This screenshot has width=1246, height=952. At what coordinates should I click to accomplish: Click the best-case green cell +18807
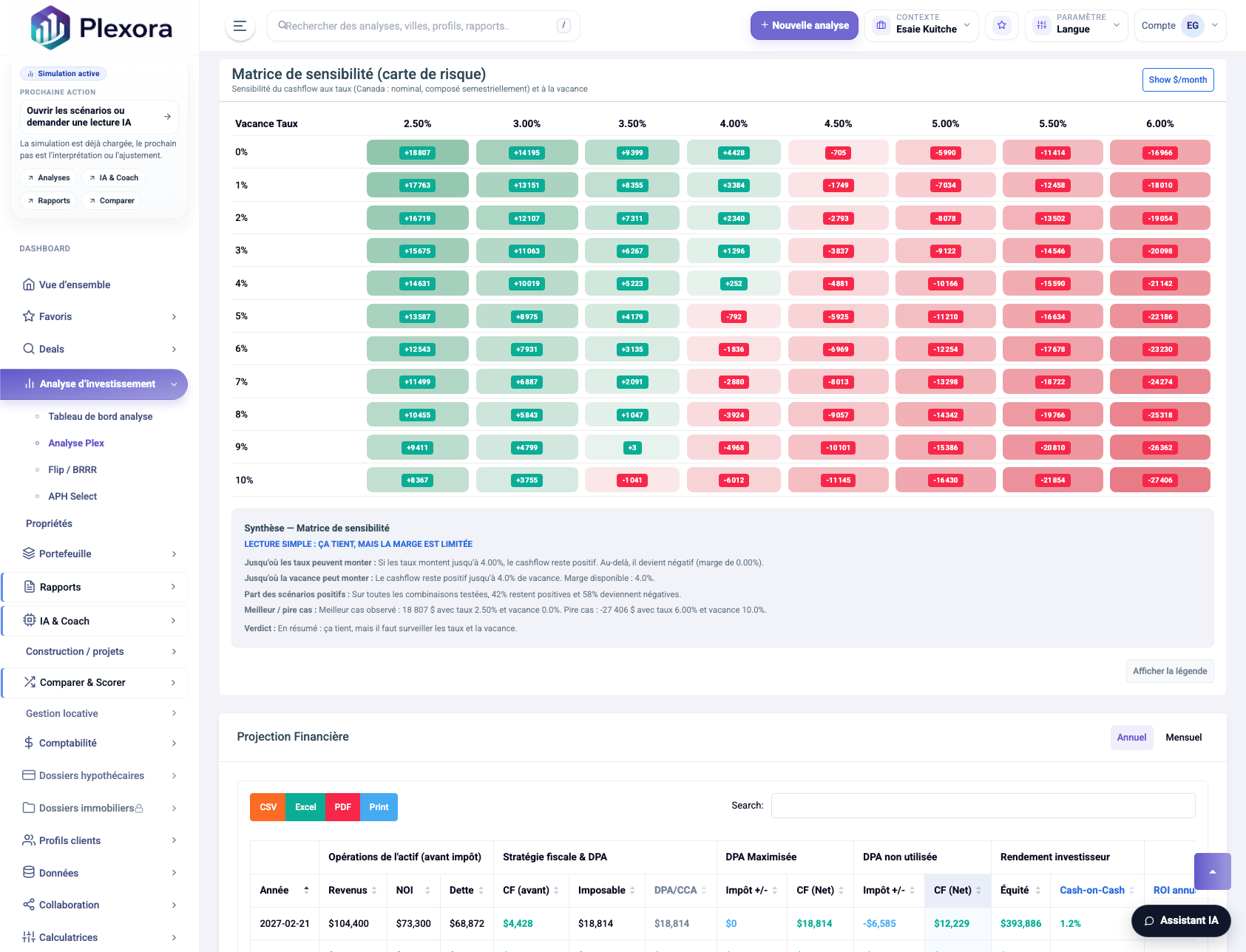click(417, 152)
